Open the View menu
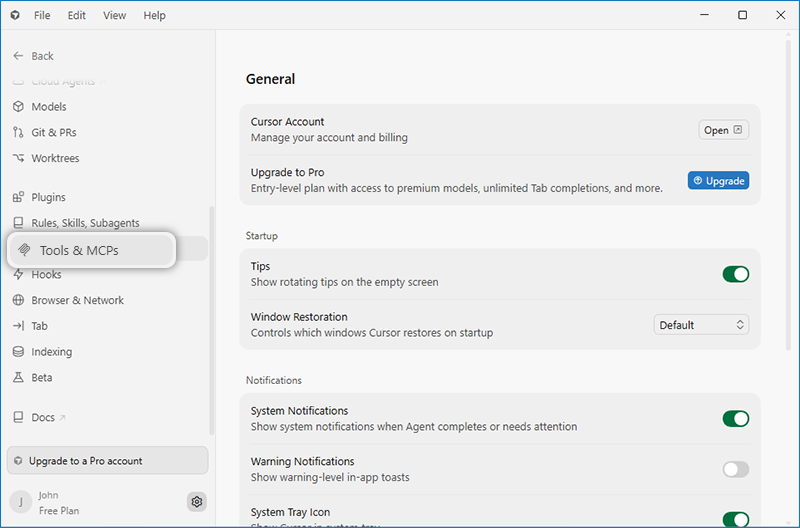This screenshot has width=800, height=528. tap(114, 15)
